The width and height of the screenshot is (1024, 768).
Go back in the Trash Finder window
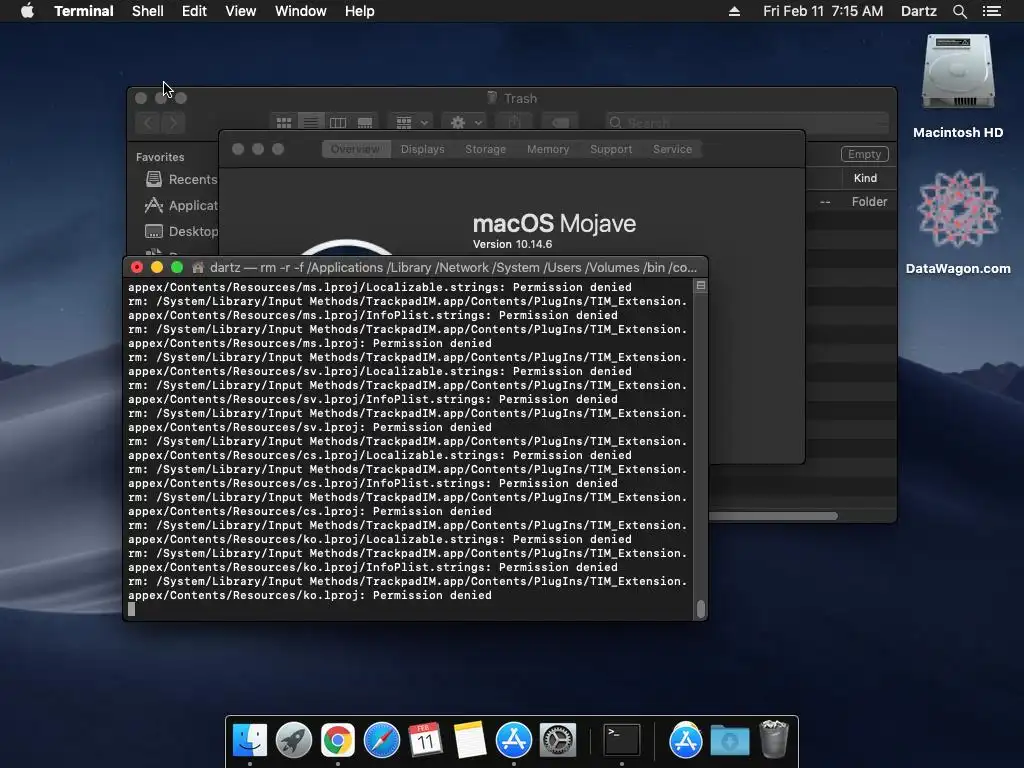tap(148, 123)
